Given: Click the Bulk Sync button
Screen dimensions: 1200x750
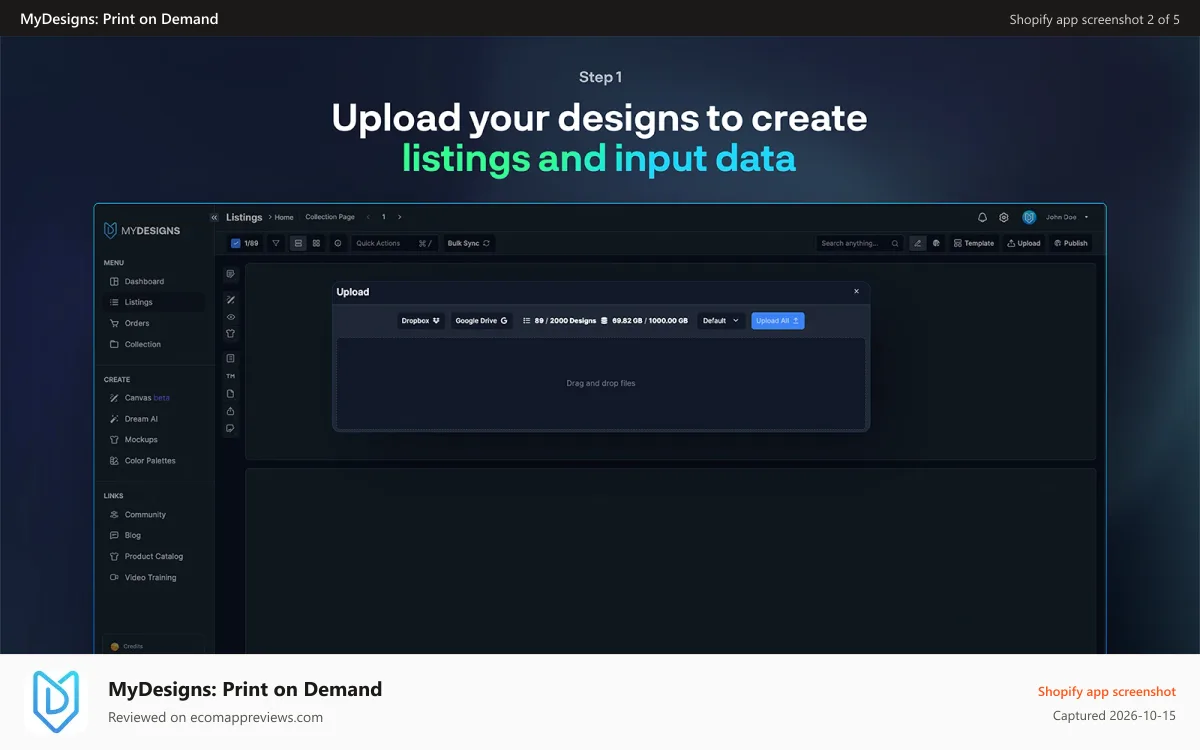Looking at the screenshot, I should pos(469,243).
